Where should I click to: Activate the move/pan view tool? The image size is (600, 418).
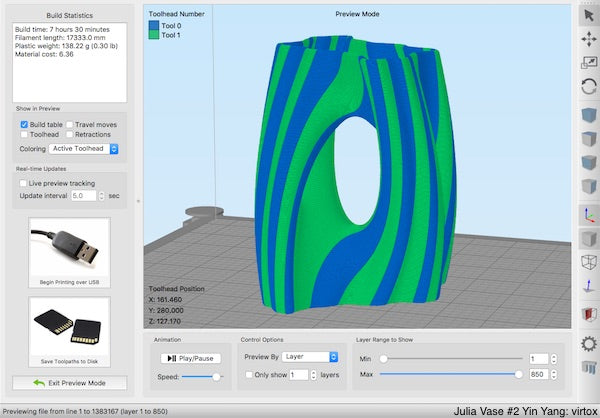coord(588,39)
